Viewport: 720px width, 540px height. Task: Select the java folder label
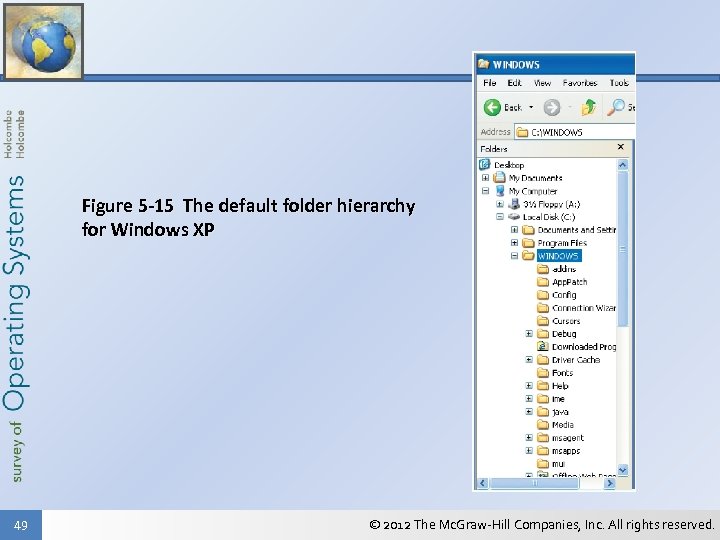(560, 412)
